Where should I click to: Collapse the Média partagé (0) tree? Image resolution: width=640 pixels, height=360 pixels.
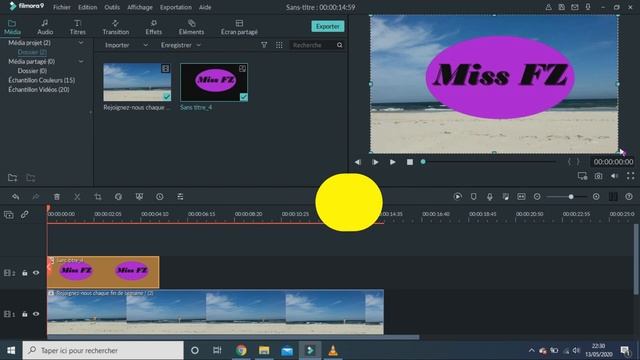(81, 61)
